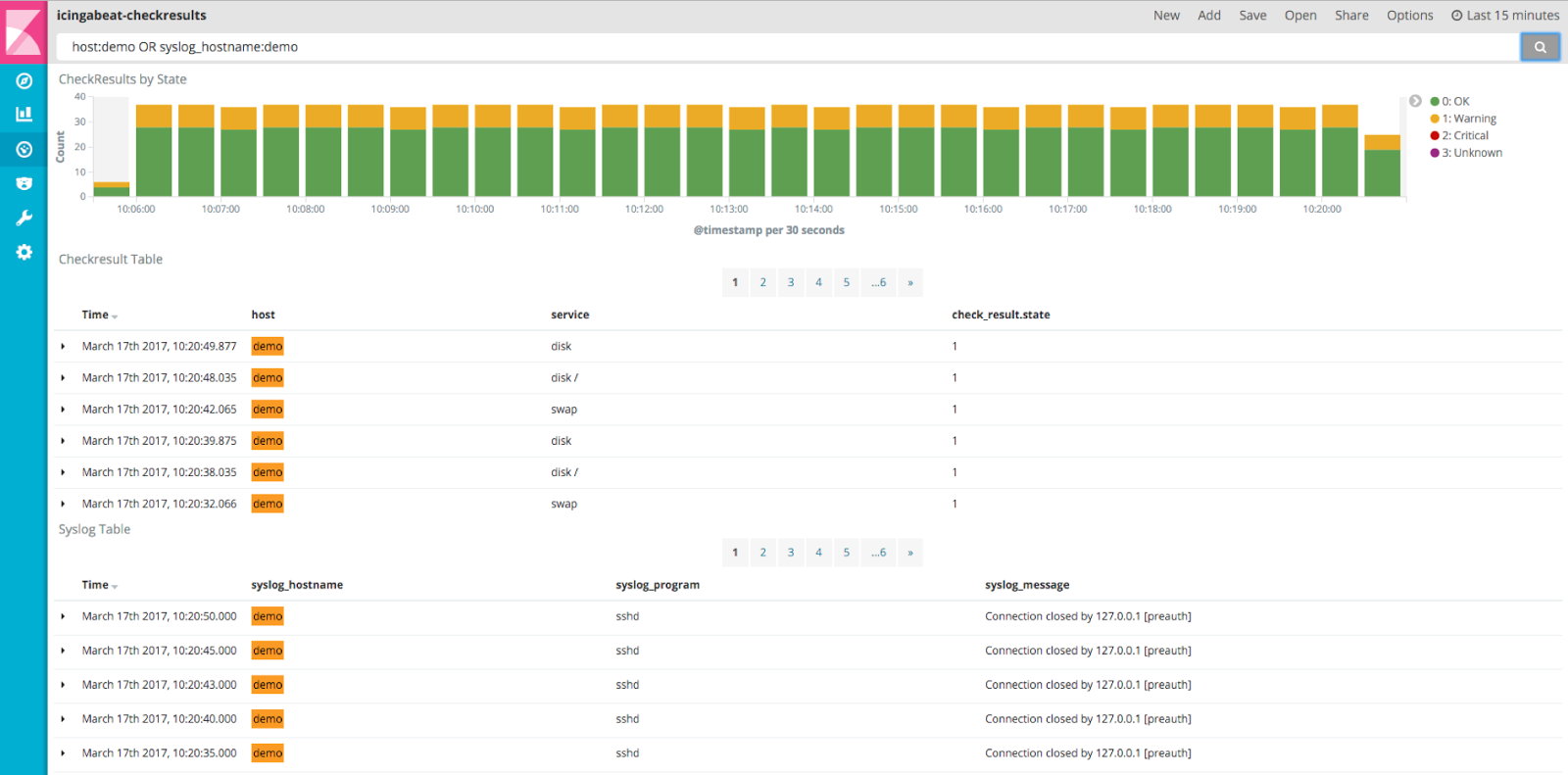Viewport: 1568px width, 775px height.
Task: Expand checkresult row at 10:20:32.066
Action: (64, 504)
